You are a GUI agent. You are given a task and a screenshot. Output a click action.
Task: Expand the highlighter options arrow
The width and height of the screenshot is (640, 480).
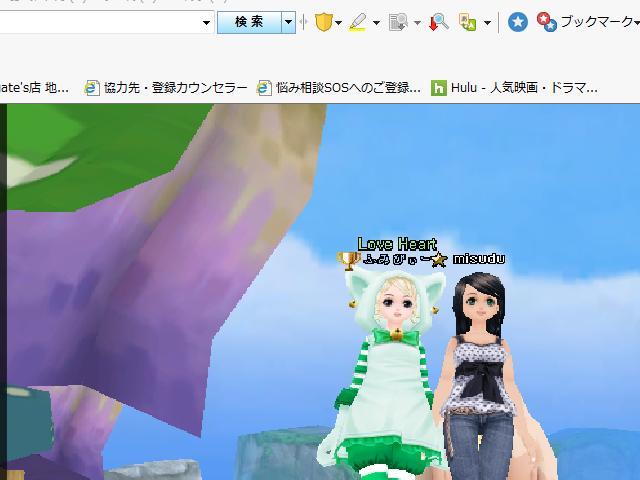tap(376, 22)
